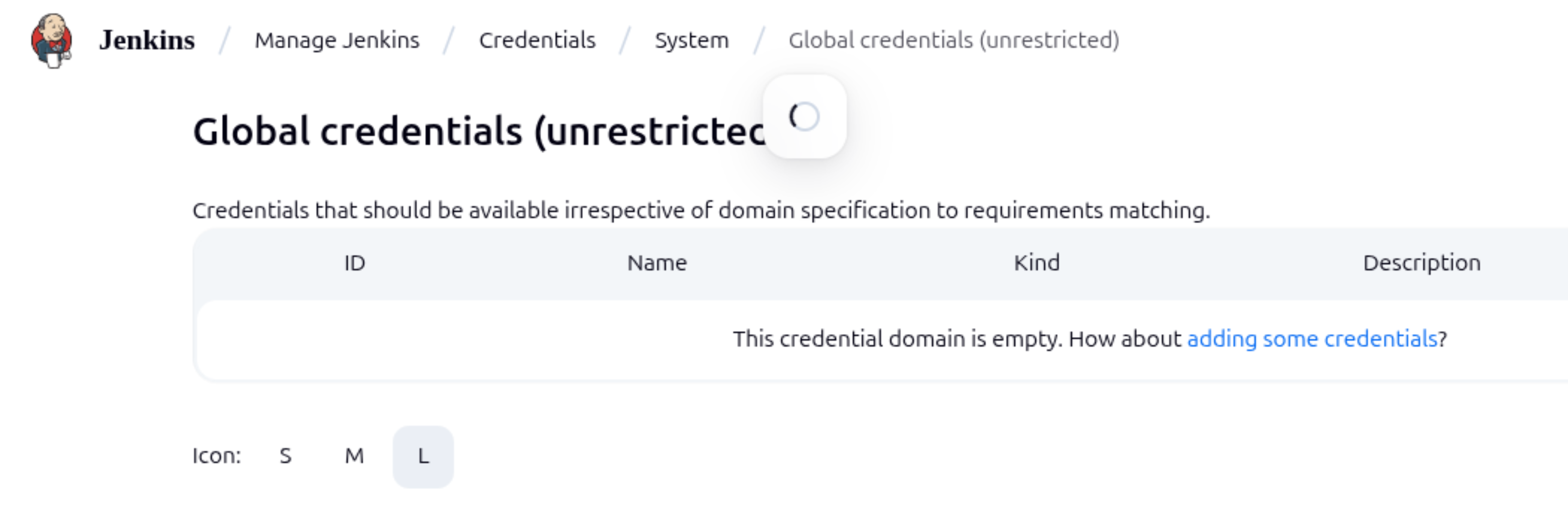1568x530 pixels.
Task: Follow the 'adding some credentials' link
Action: click(1312, 339)
